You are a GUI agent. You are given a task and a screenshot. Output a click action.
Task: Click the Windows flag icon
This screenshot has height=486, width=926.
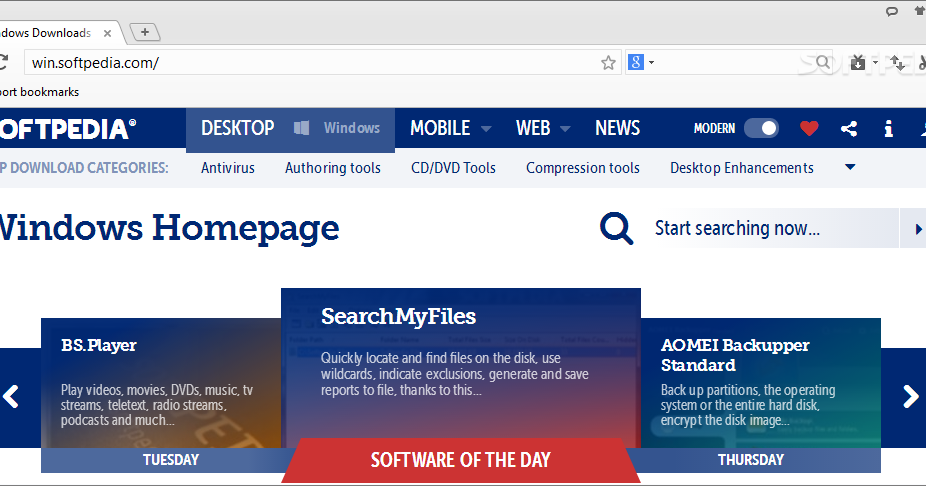[x=302, y=128]
